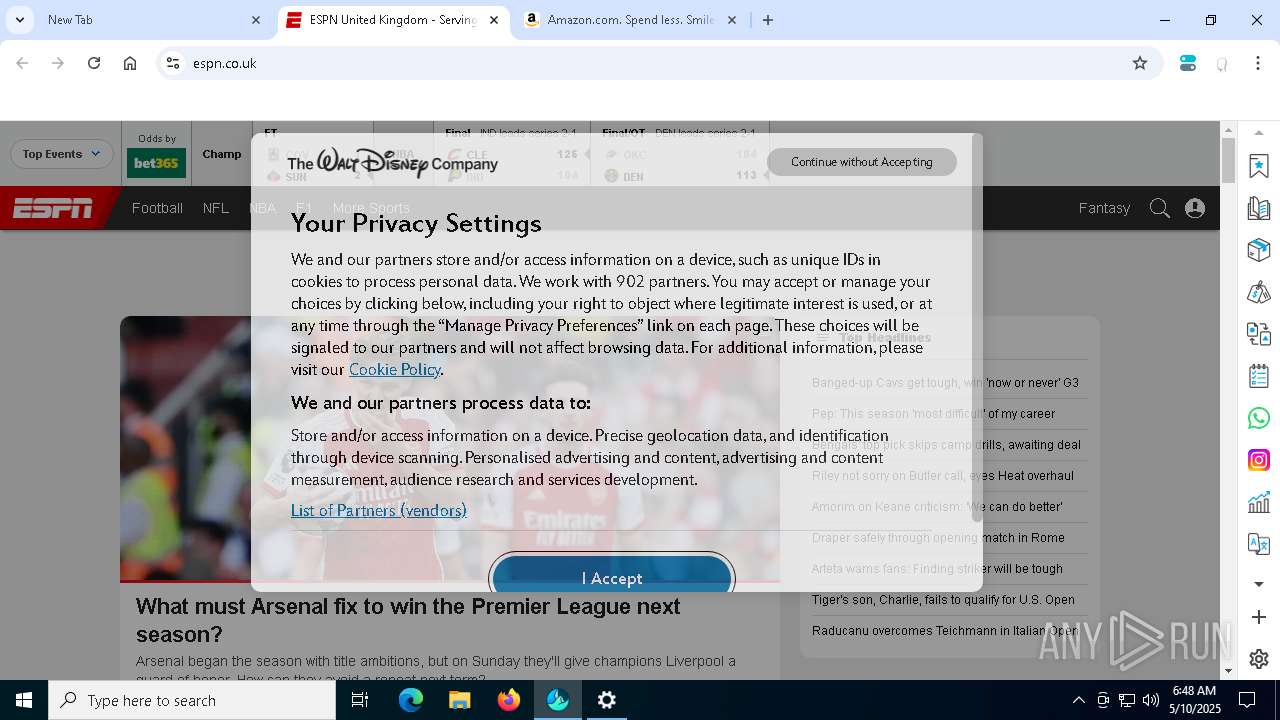Reload the current page
This screenshot has height=720, width=1280.
tap(94, 63)
